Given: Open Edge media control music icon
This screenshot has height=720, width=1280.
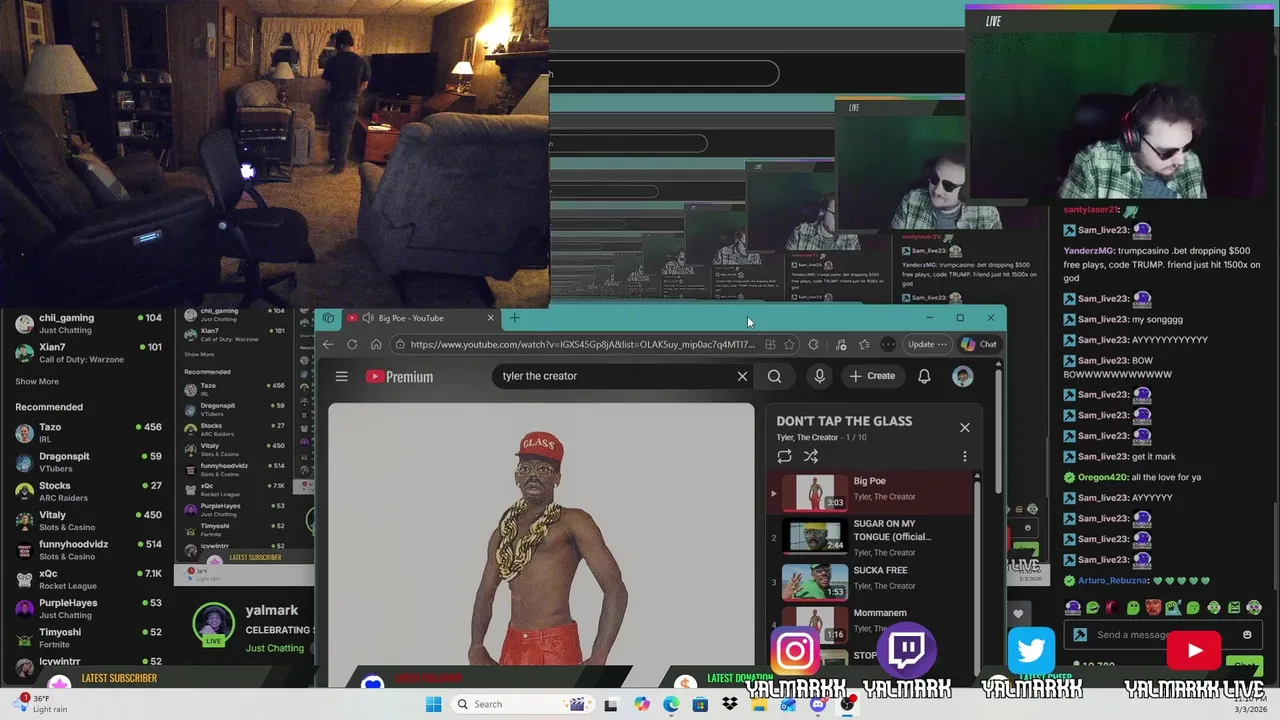Looking at the screenshot, I should [840, 344].
